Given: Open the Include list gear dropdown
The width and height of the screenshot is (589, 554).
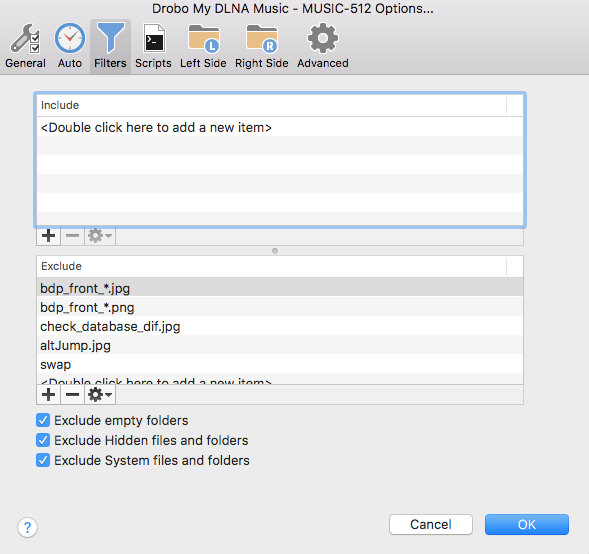Looking at the screenshot, I should (100, 236).
